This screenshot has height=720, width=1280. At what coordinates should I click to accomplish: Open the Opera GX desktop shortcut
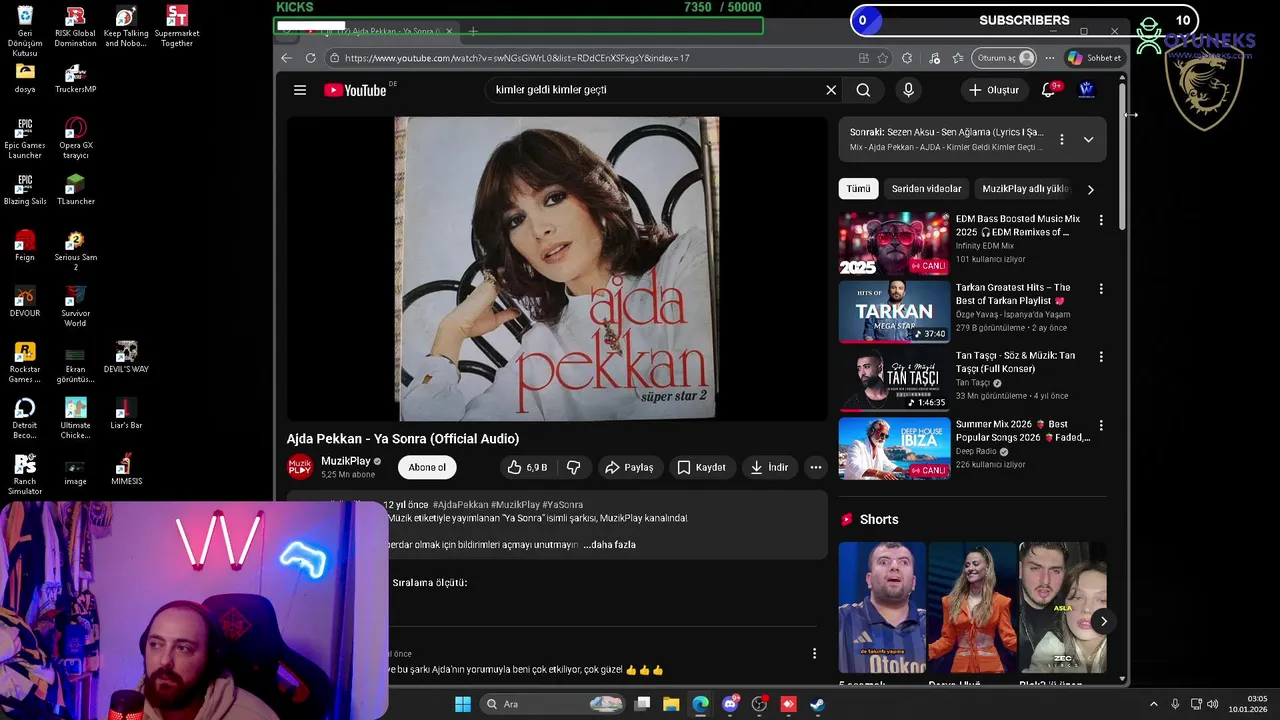pyautogui.click(x=75, y=139)
